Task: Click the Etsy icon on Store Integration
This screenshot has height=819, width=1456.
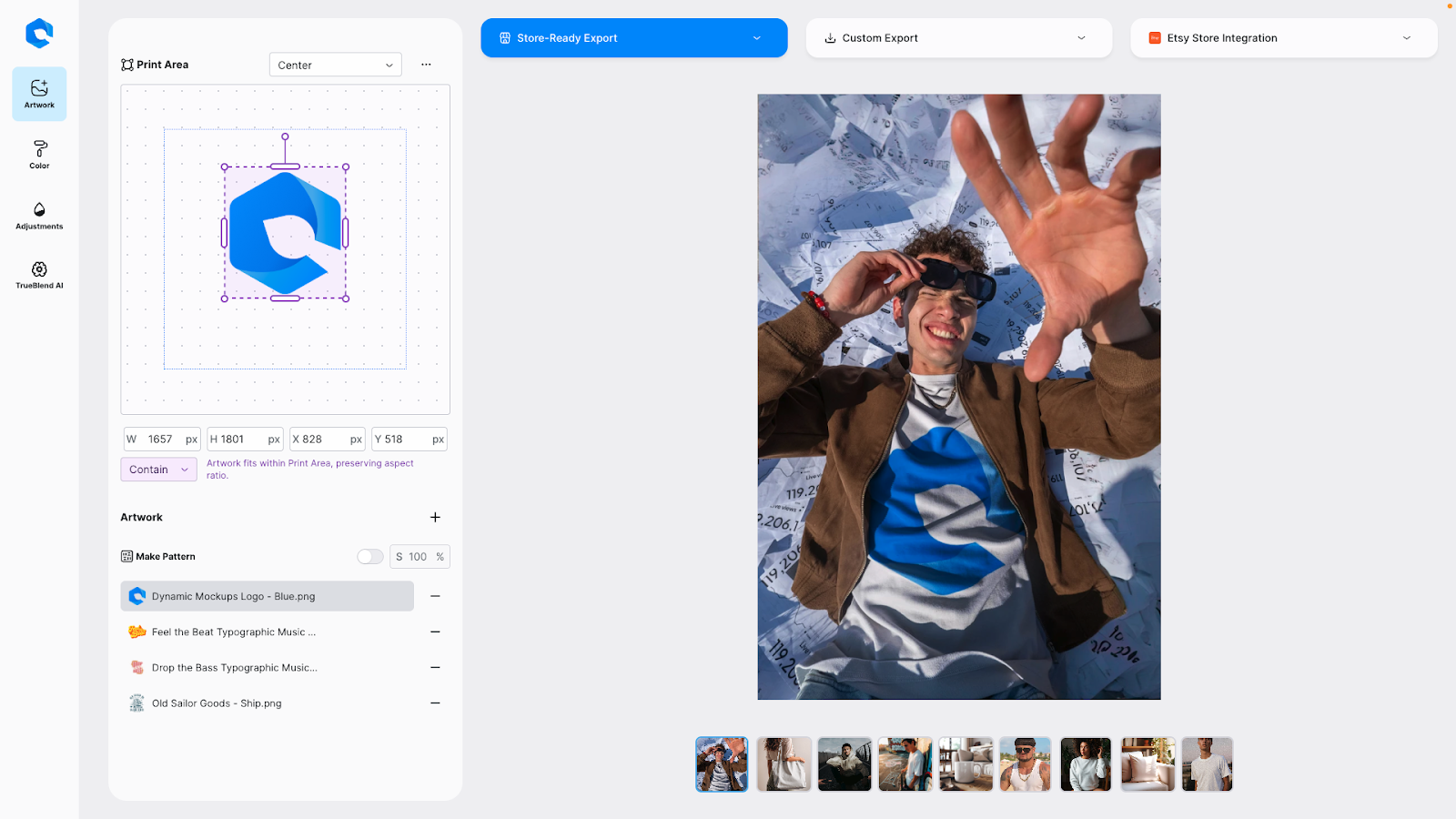Action: 1154,37
